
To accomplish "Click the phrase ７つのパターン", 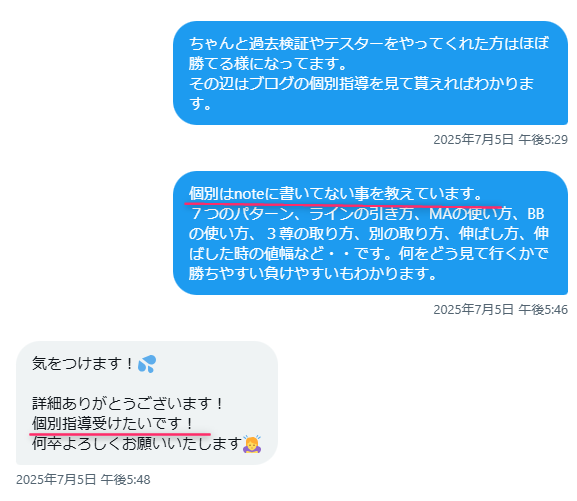I will tap(242, 214).
